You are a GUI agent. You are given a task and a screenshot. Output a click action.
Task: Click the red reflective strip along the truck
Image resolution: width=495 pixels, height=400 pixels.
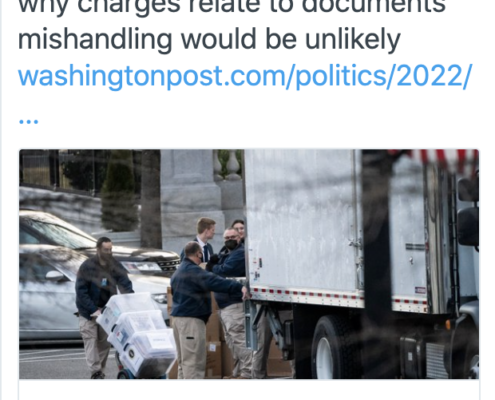click(338, 296)
